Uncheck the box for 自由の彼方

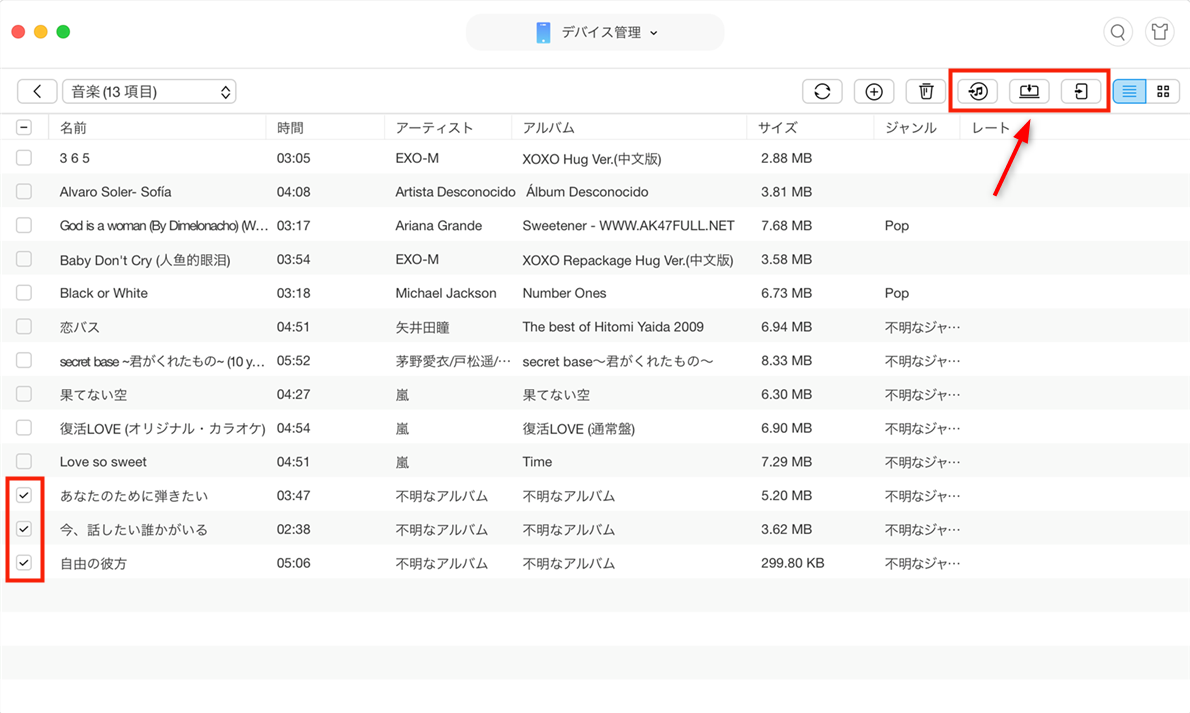(24, 563)
